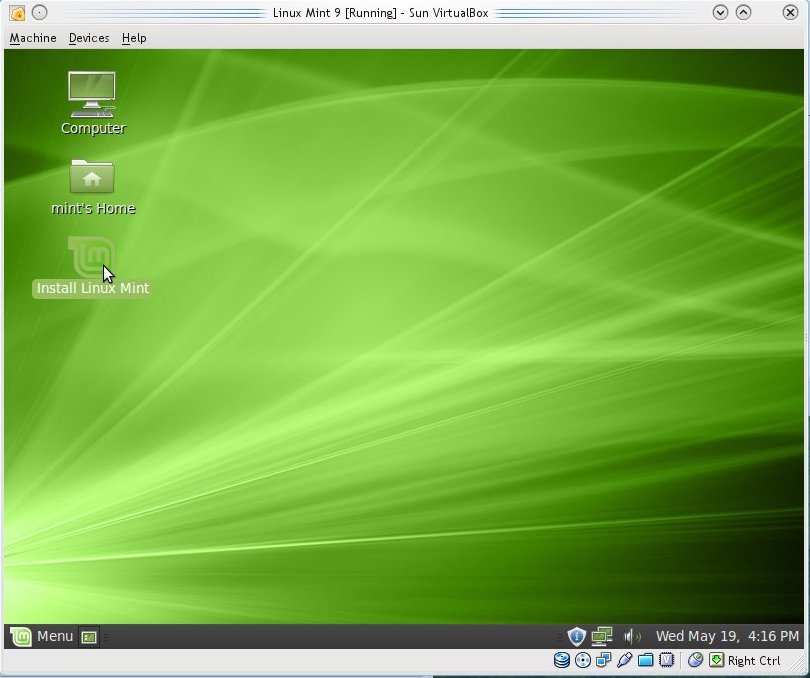
Task: Toggle the show desktop button
Action: point(89,636)
